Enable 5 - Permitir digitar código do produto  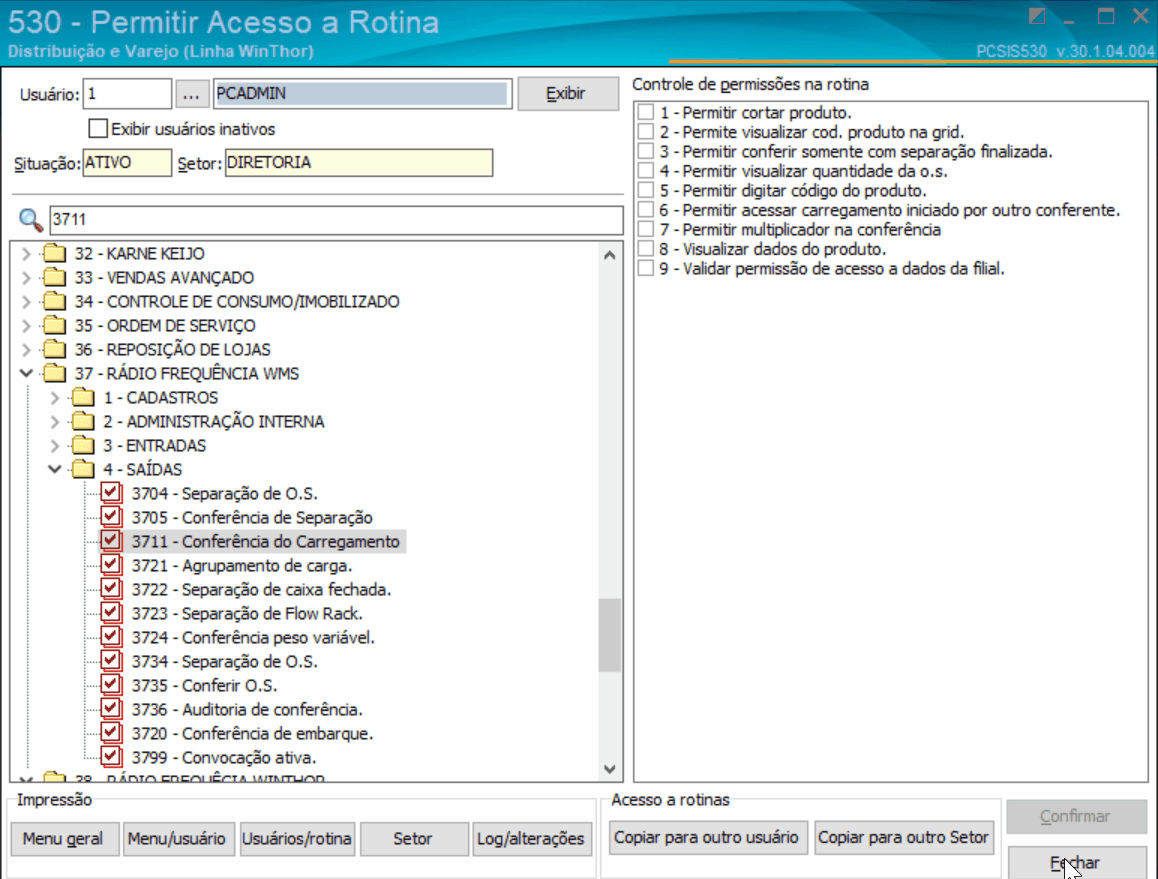(646, 191)
